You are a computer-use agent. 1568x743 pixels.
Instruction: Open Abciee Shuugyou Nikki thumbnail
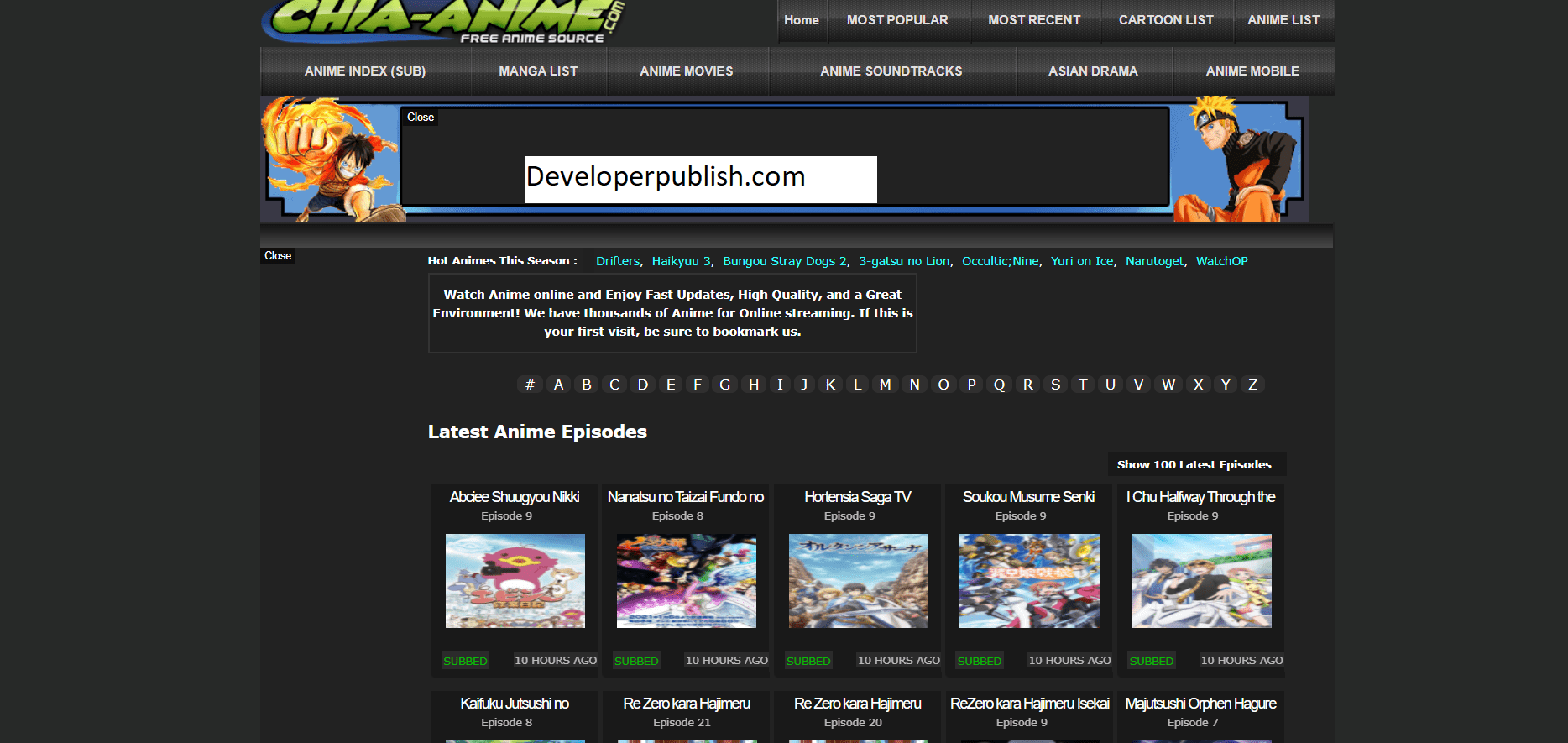(x=515, y=581)
